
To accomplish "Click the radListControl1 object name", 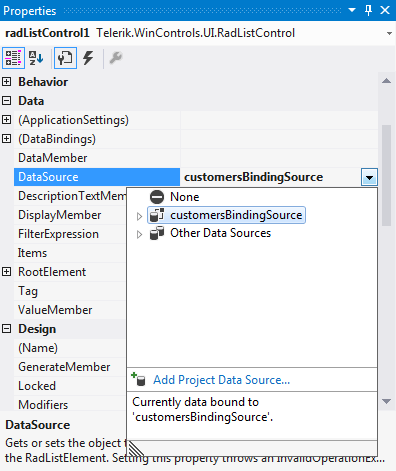I will click(47, 33).
